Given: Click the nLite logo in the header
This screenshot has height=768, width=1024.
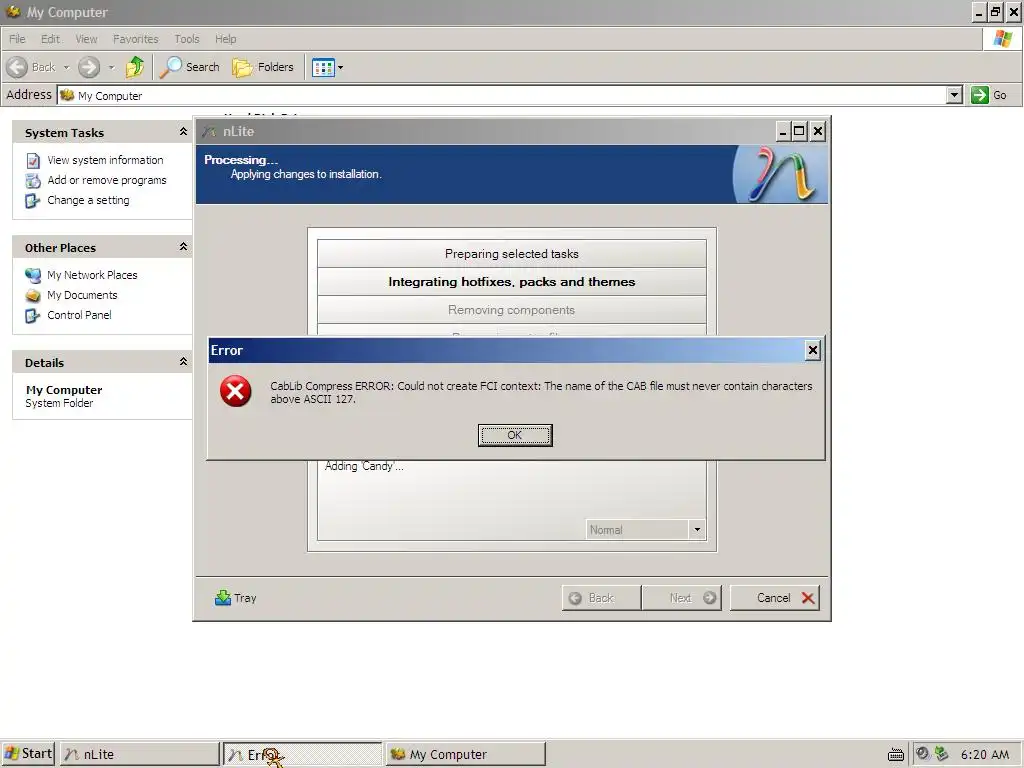Looking at the screenshot, I should pyautogui.click(x=780, y=174).
